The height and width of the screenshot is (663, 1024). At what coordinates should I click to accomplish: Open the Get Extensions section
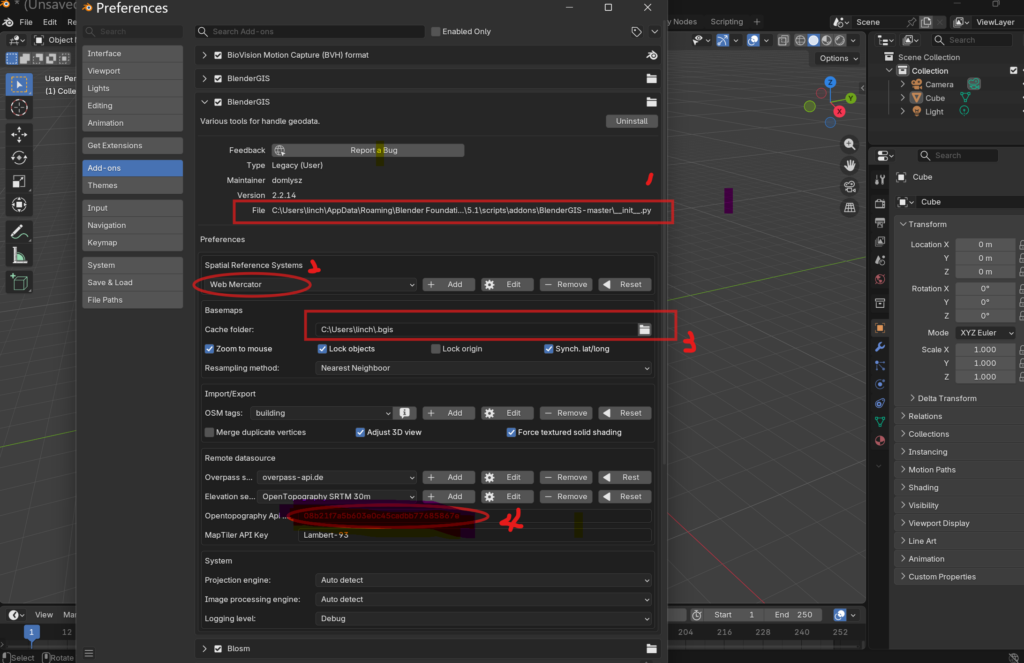point(133,145)
